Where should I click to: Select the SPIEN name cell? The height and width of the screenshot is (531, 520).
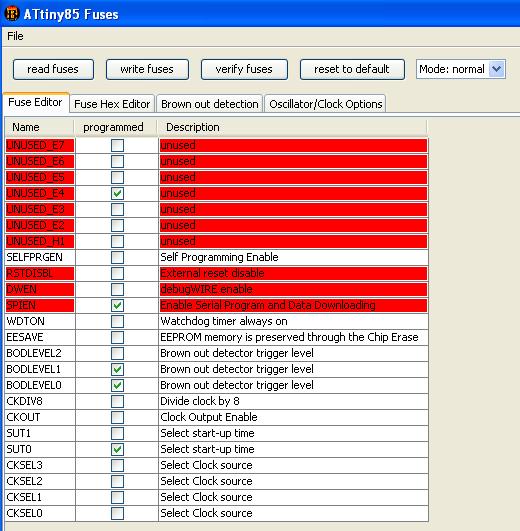tap(40, 305)
